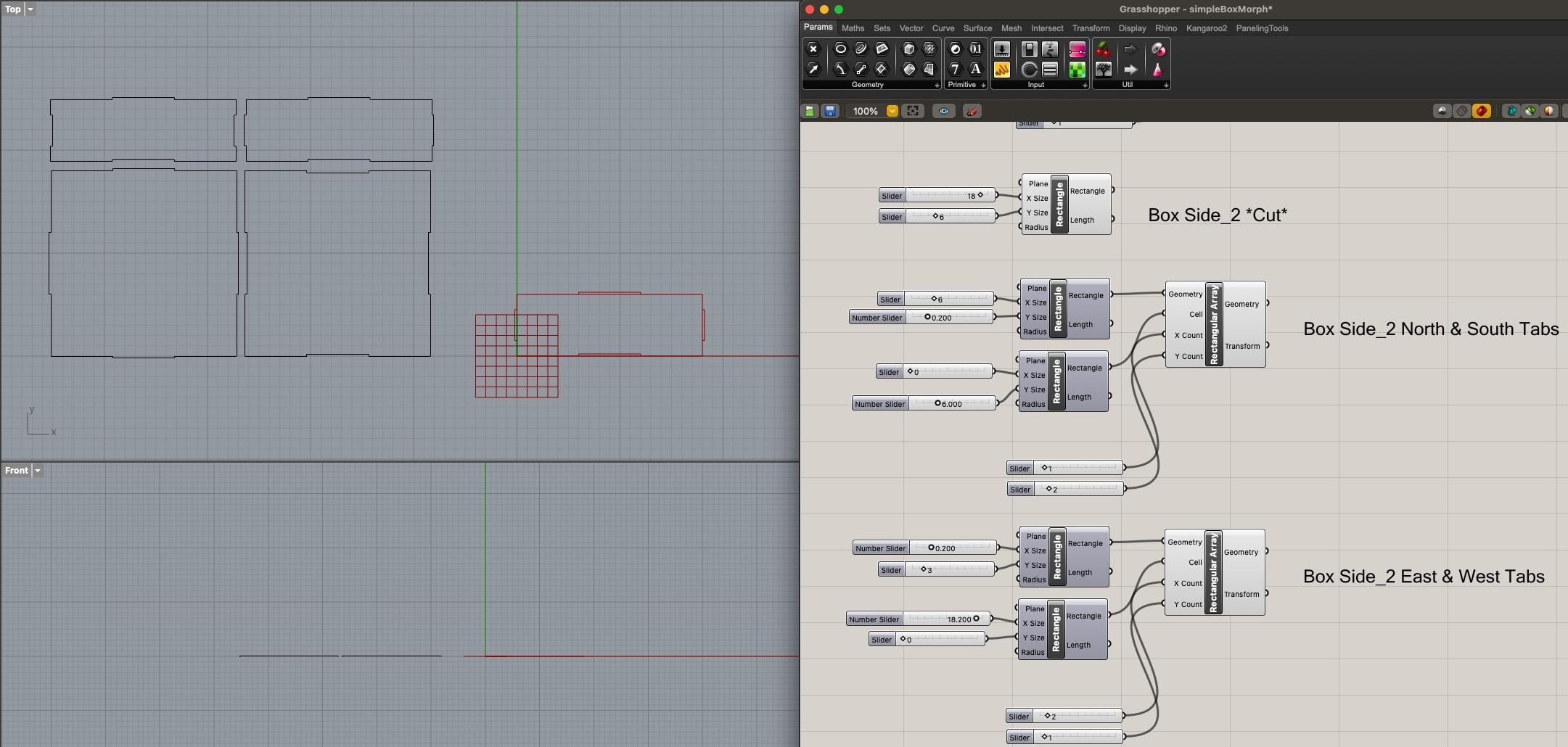The image size is (1568, 747).
Task: Select the "Box Side_2 East & West Tabs" label
Action: tap(1424, 576)
